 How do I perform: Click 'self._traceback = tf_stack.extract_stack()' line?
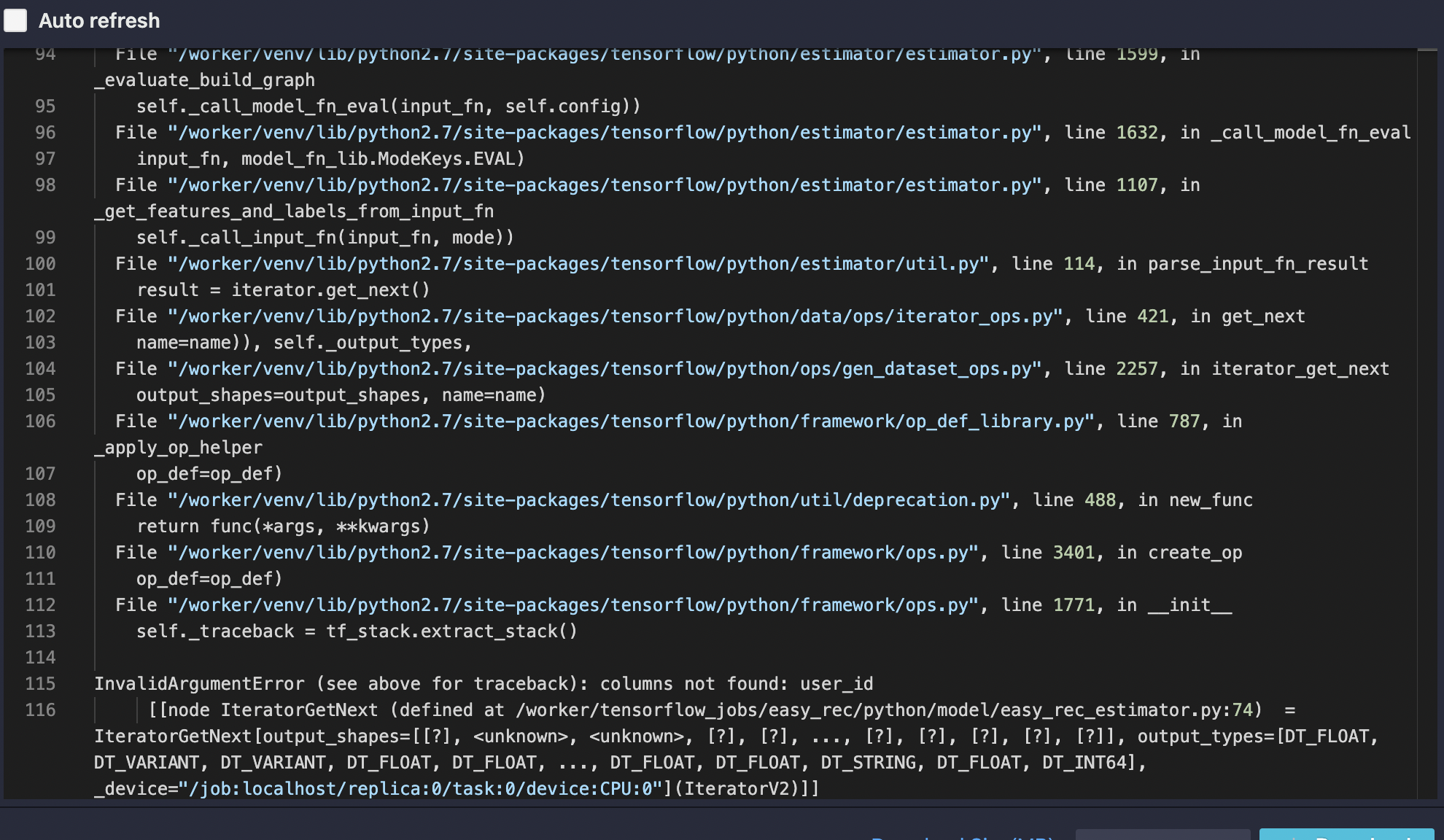click(357, 631)
